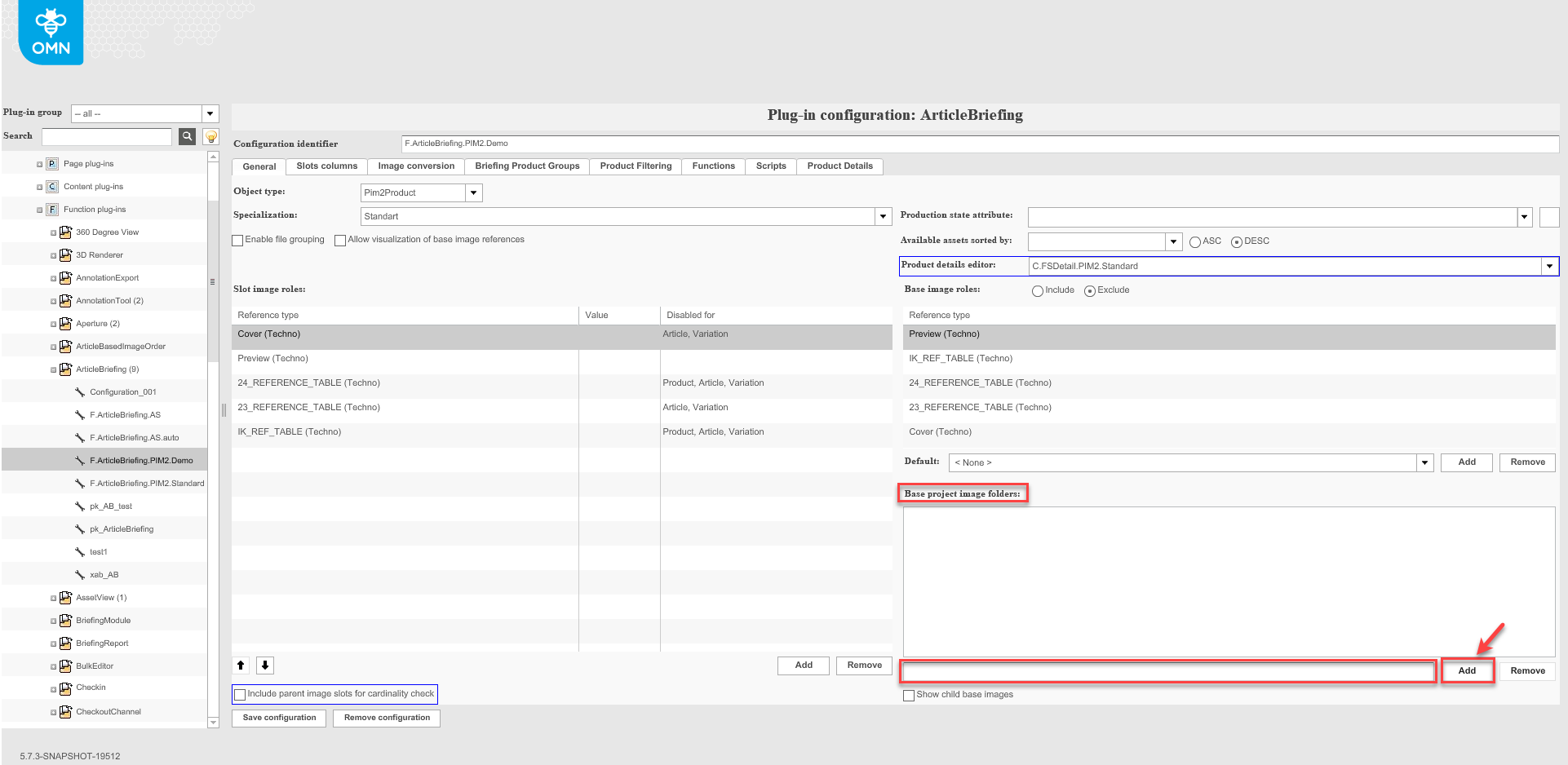The image size is (1568, 765).
Task: Select the 3D Renderer plug-in icon
Action: 66,255
